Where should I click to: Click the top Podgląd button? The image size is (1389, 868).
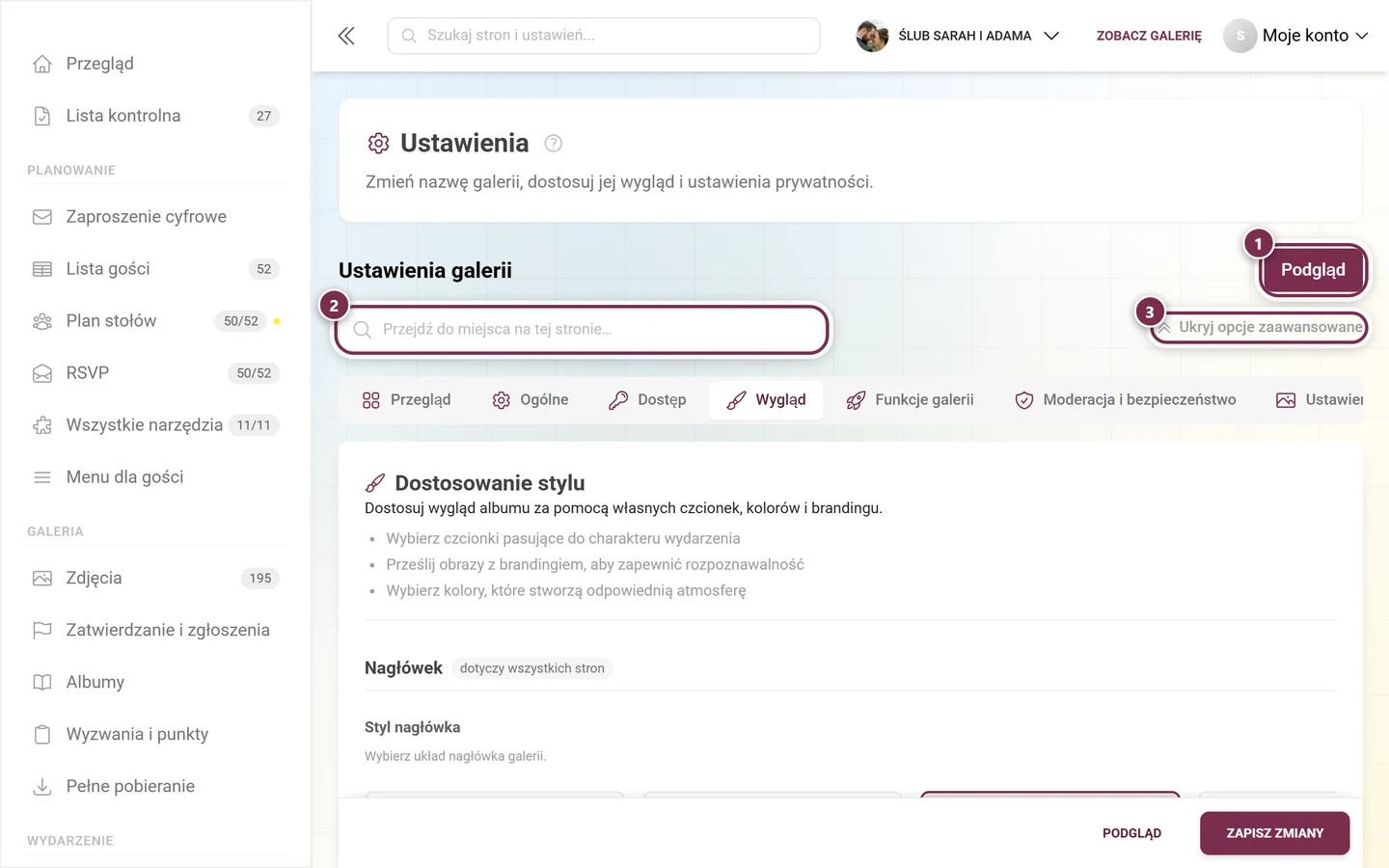1313,270
